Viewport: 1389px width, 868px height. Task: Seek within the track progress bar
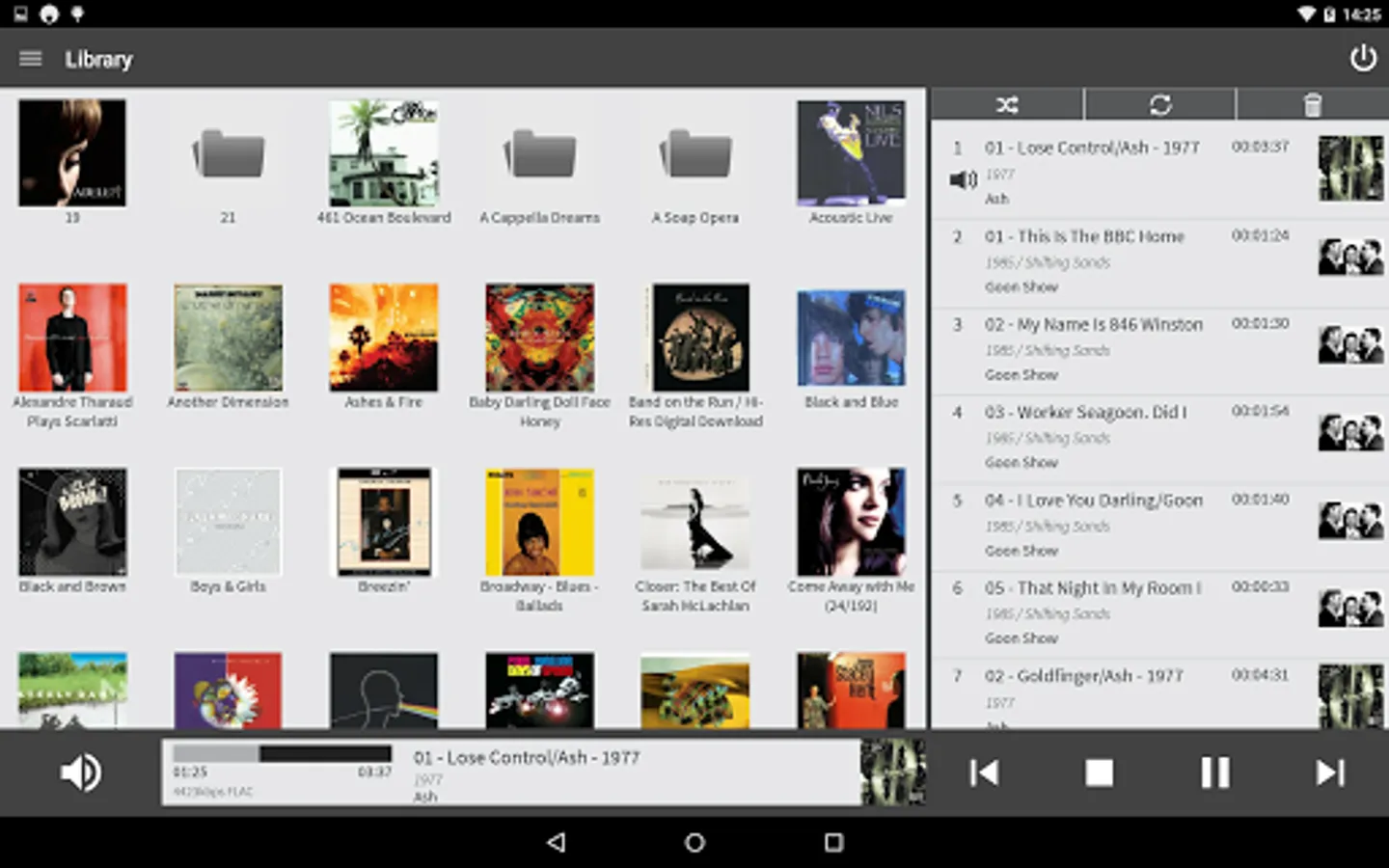click(282, 753)
